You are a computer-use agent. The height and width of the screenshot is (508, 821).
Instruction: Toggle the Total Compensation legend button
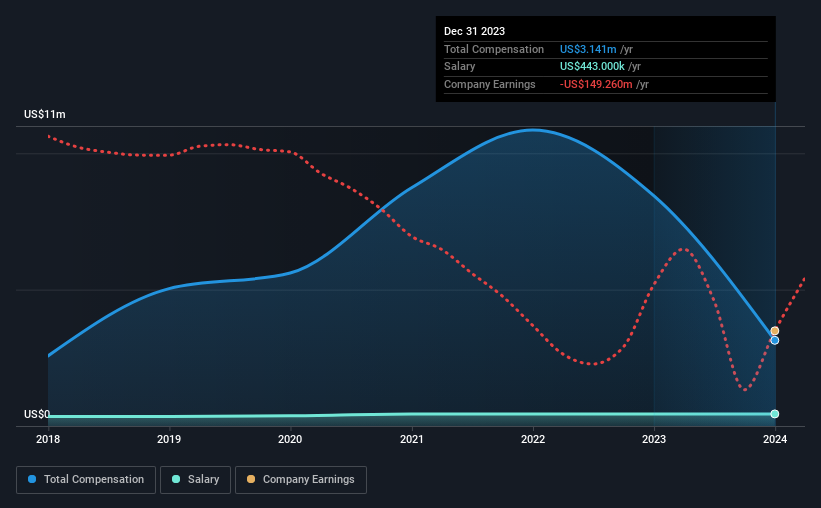(86, 480)
